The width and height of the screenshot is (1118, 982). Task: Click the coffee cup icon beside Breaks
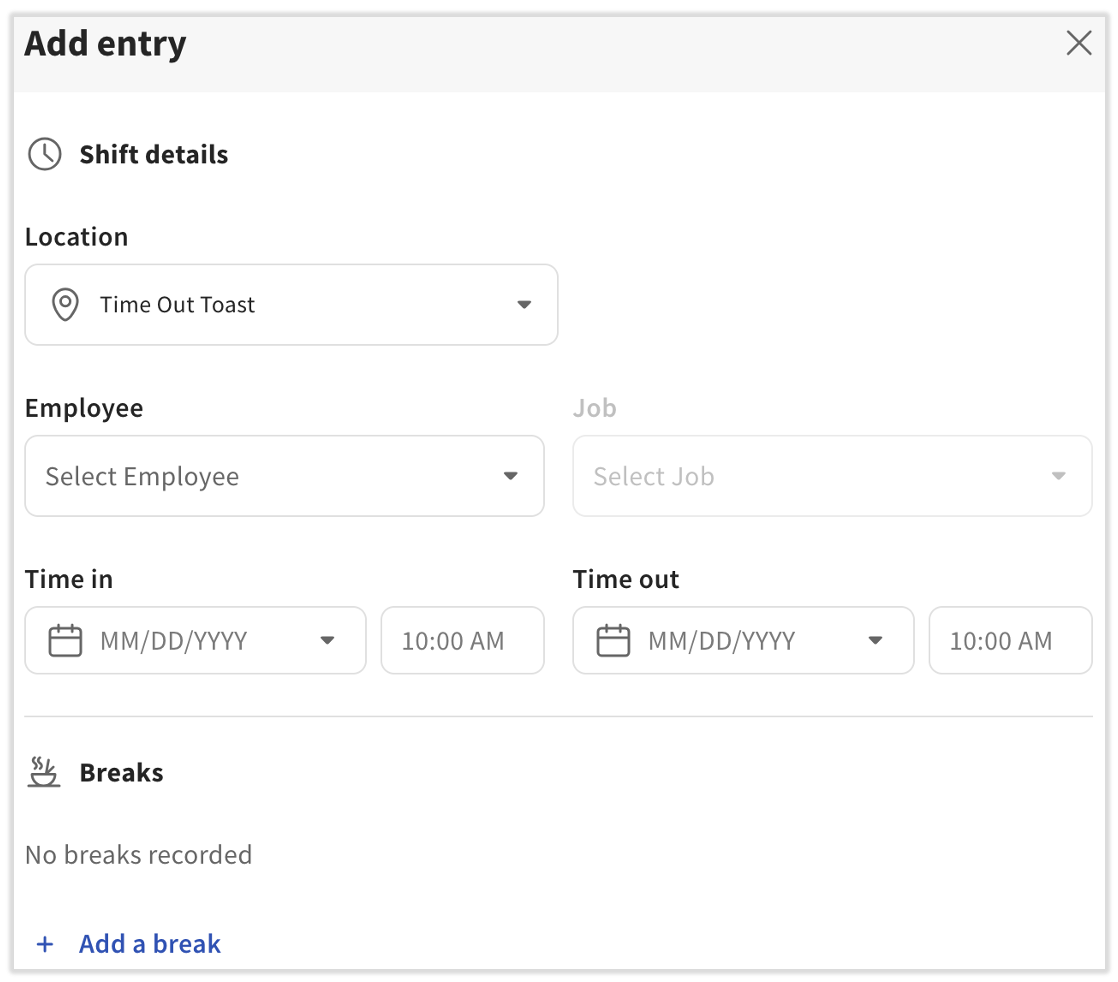[44, 771]
